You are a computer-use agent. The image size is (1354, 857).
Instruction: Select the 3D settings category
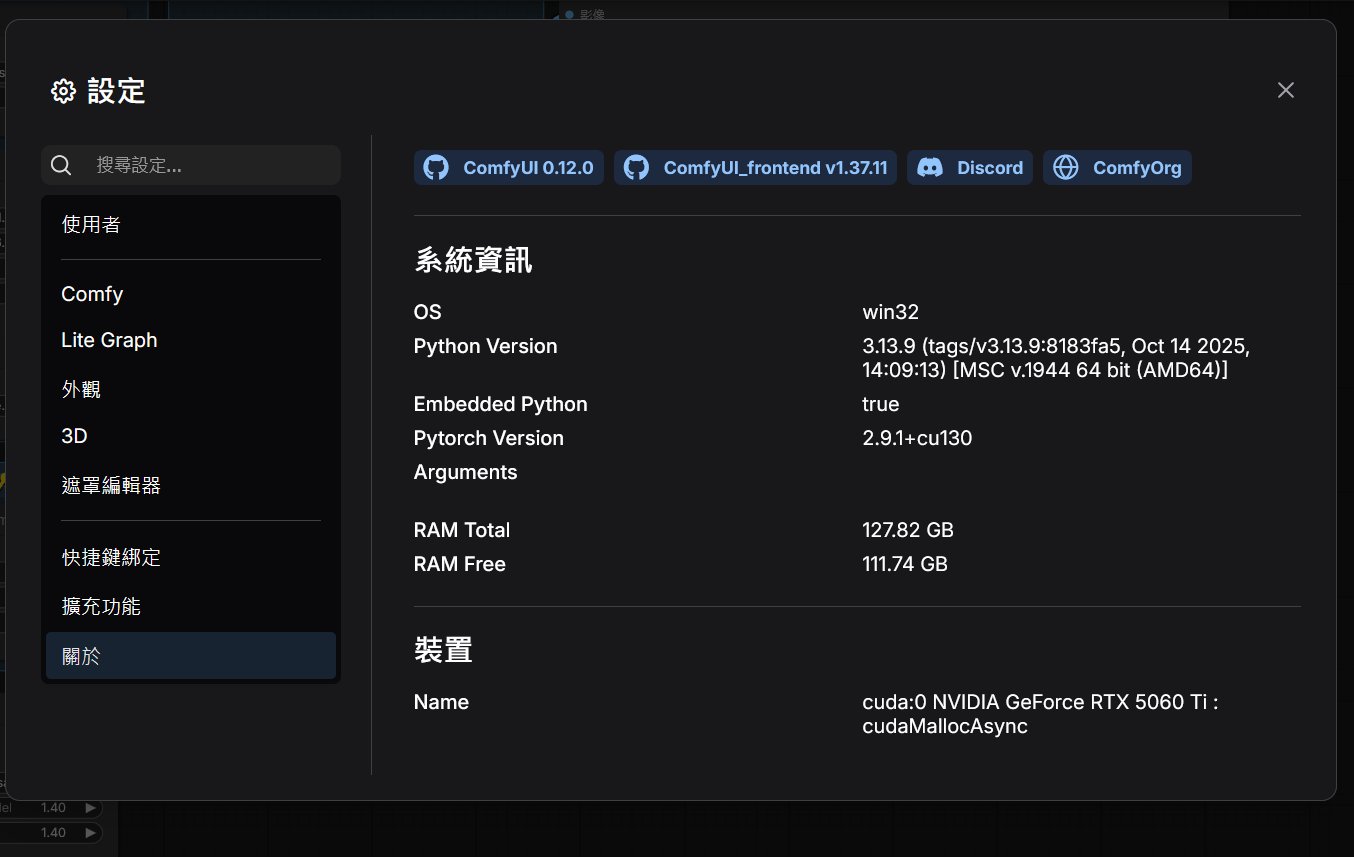pyautogui.click(x=74, y=436)
